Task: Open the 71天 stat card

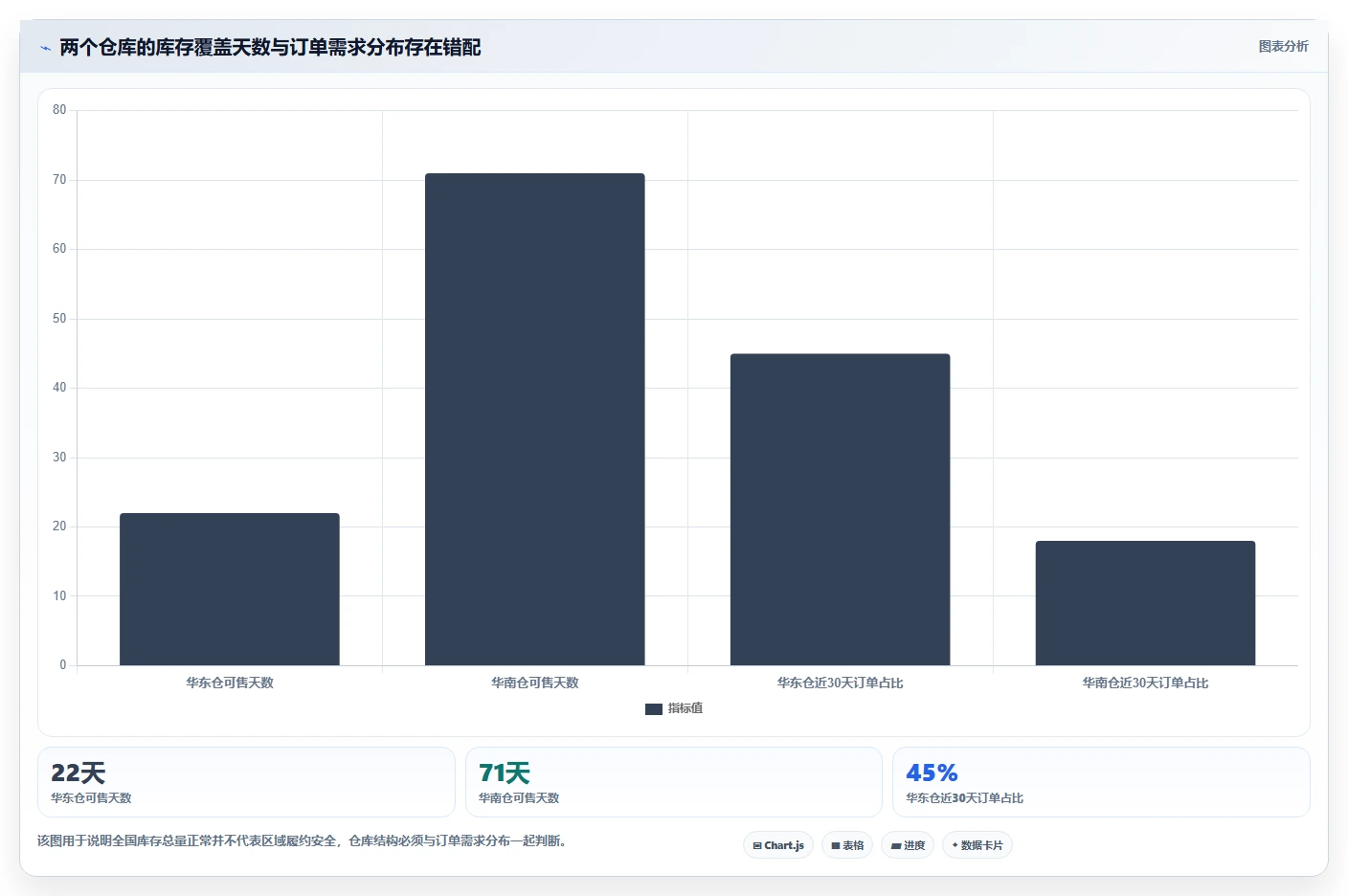Action: [674, 782]
